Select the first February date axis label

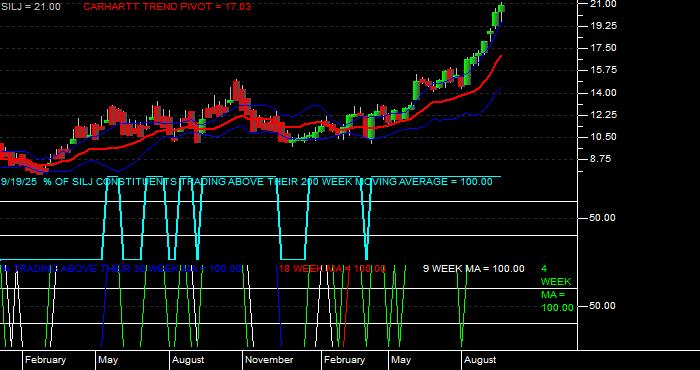pos(45,360)
